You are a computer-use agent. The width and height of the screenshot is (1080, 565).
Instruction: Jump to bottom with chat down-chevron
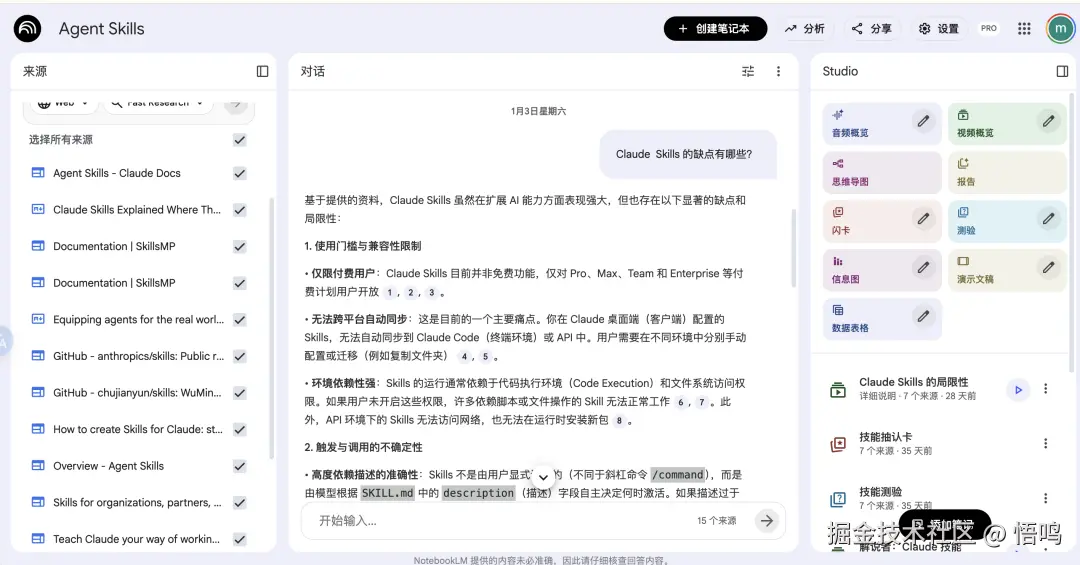point(543,477)
